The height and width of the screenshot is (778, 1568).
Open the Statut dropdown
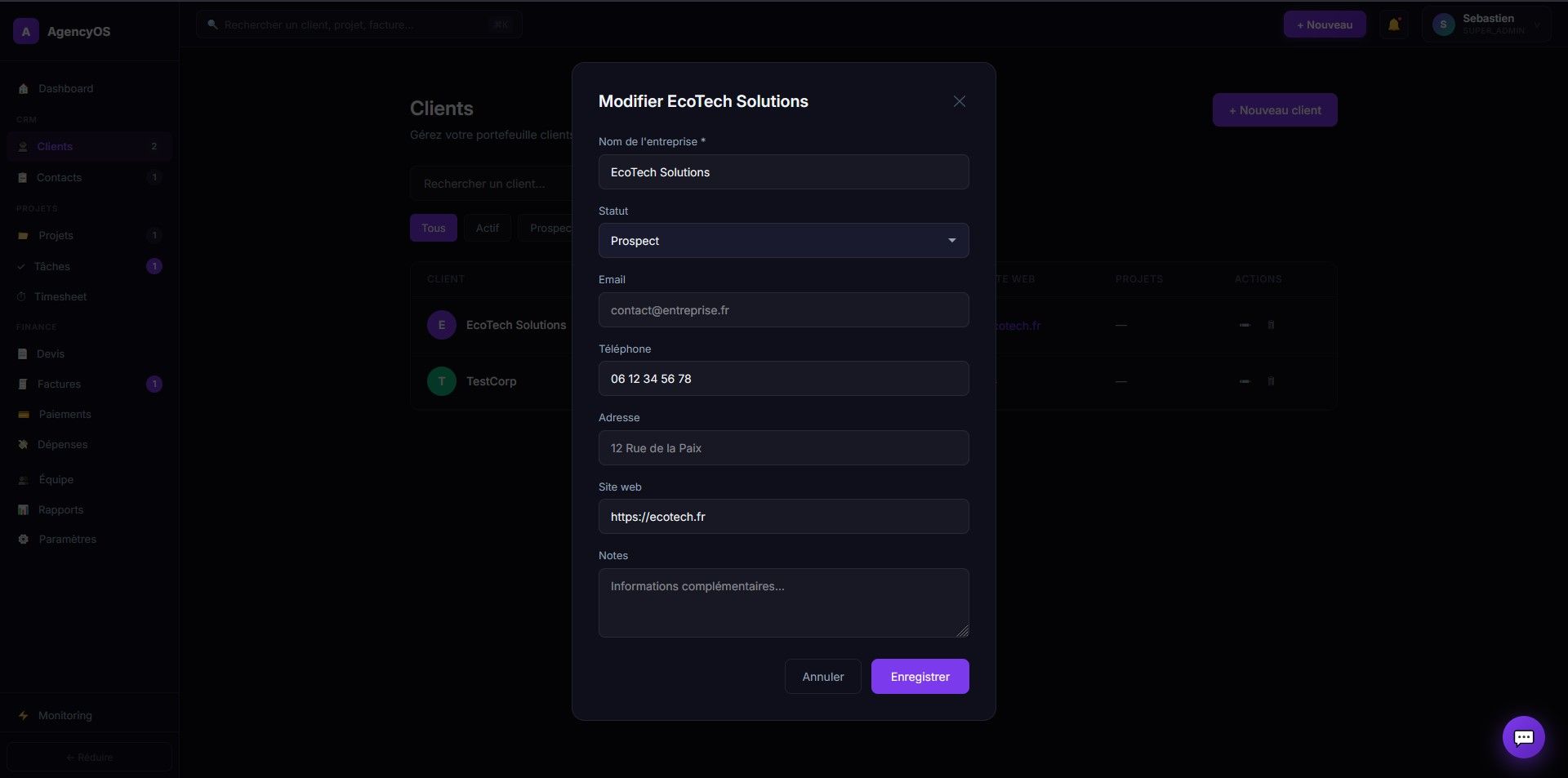(784, 241)
